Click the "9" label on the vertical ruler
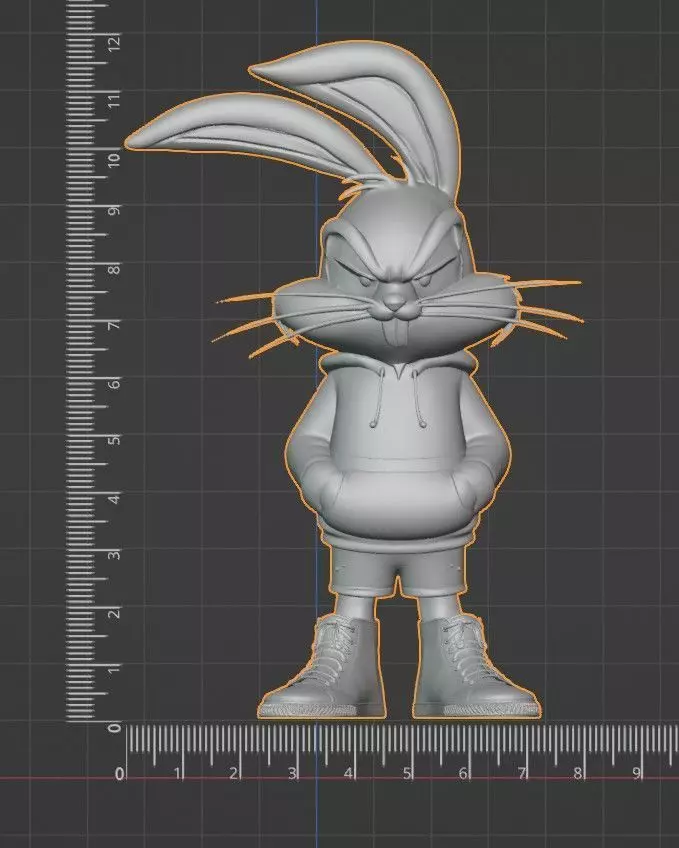 115,211
